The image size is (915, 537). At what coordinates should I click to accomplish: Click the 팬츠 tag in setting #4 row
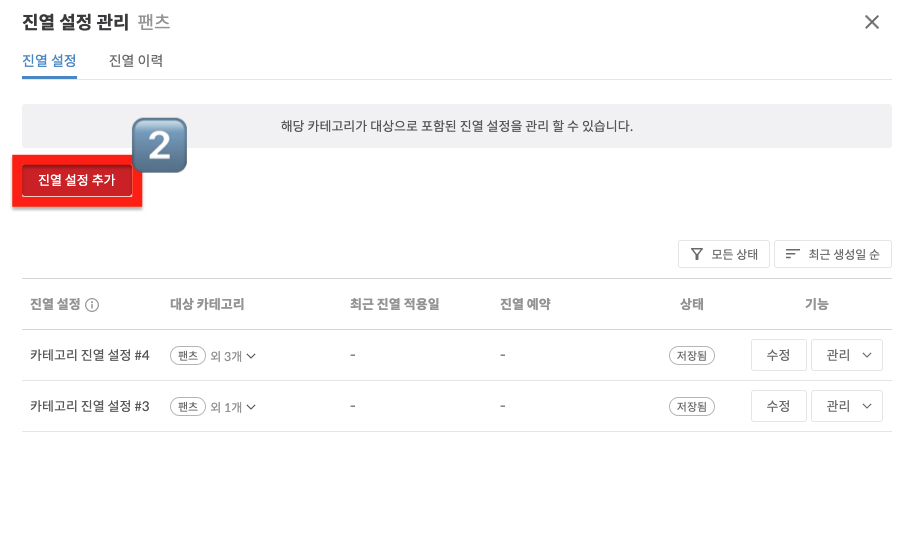(x=187, y=356)
